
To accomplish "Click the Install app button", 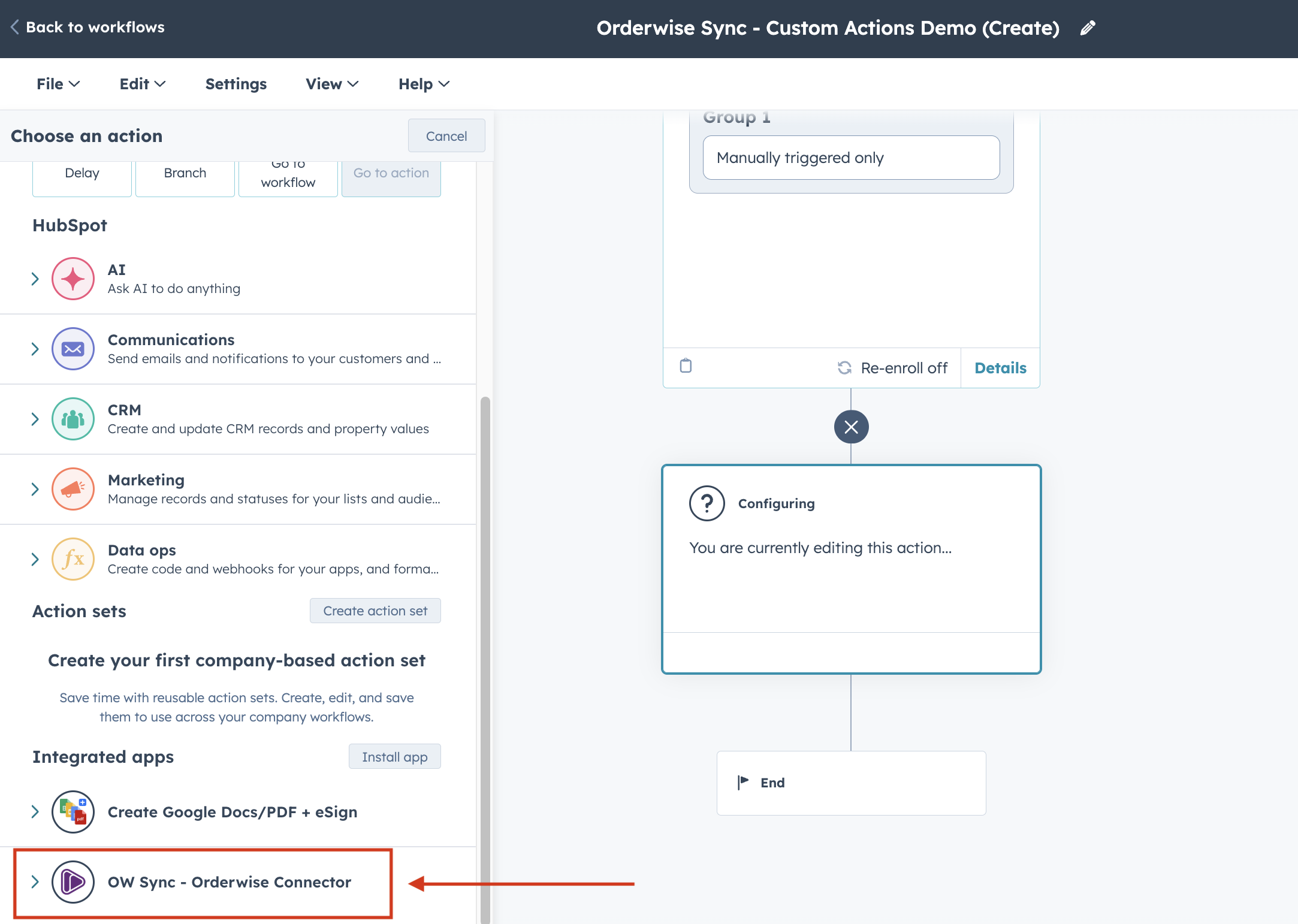I will 395,757.
